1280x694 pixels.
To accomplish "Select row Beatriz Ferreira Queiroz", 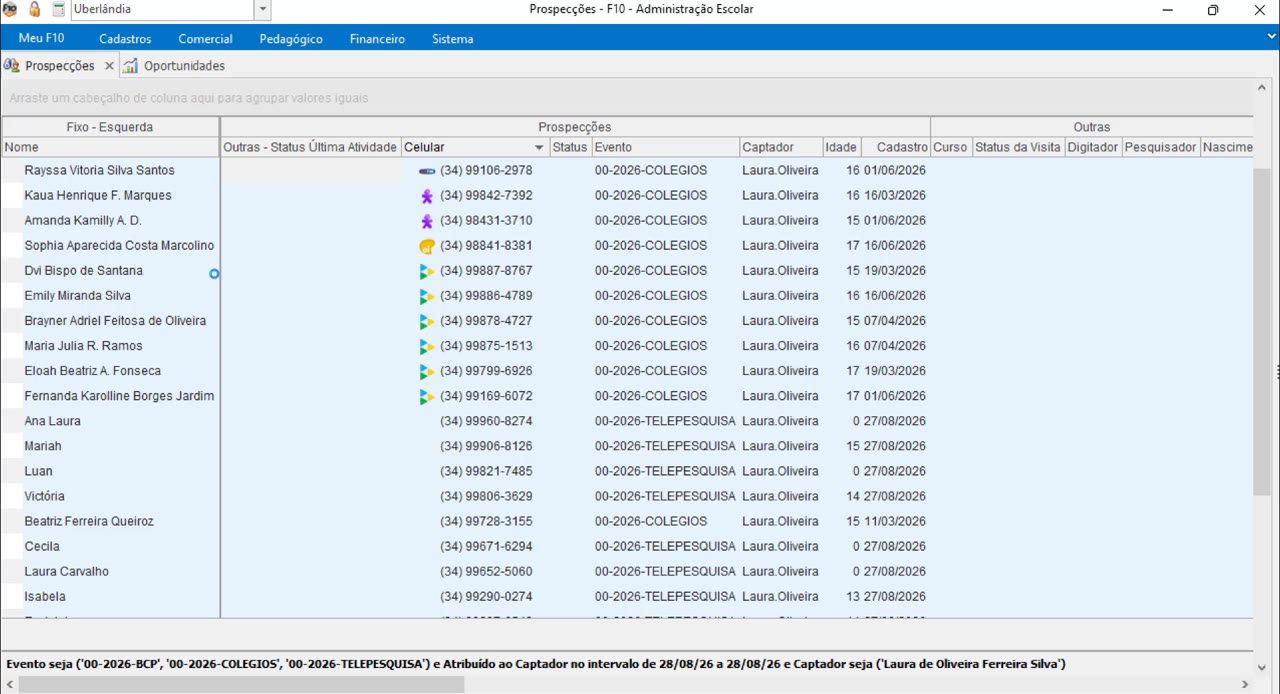I will coord(89,521).
